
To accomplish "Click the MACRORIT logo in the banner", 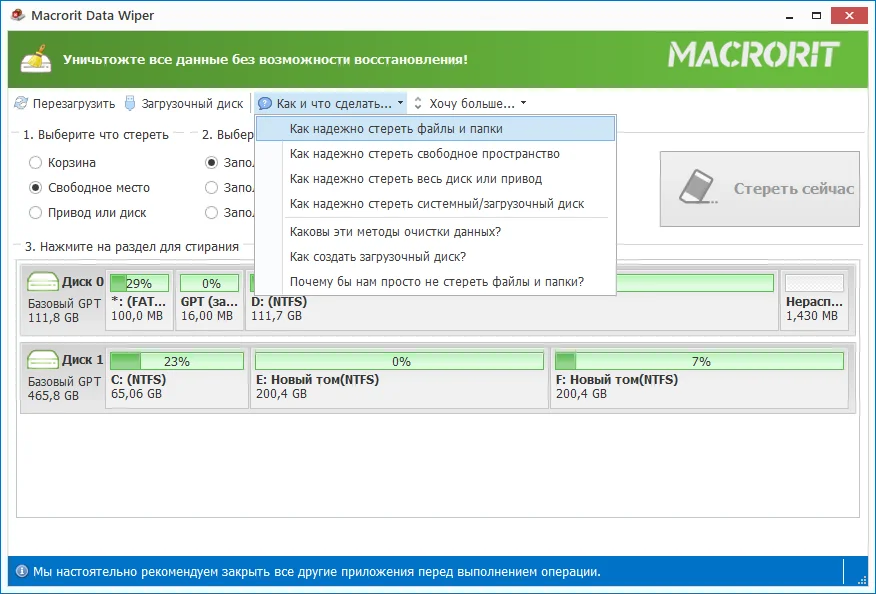I will 754,55.
